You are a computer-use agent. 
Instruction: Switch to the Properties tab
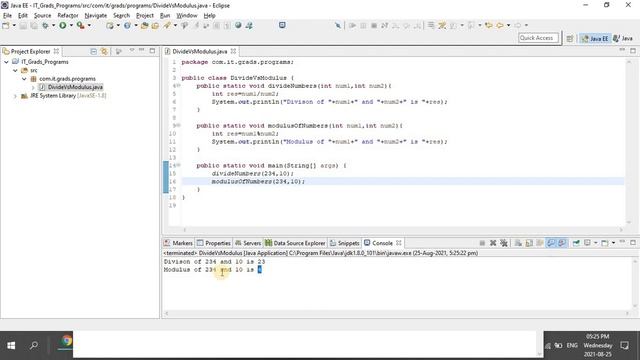[213, 243]
